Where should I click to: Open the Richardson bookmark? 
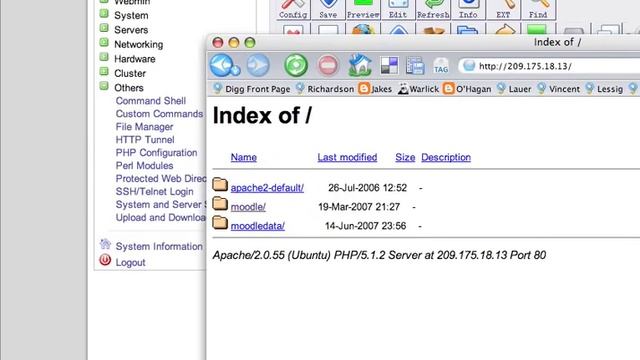coord(325,89)
